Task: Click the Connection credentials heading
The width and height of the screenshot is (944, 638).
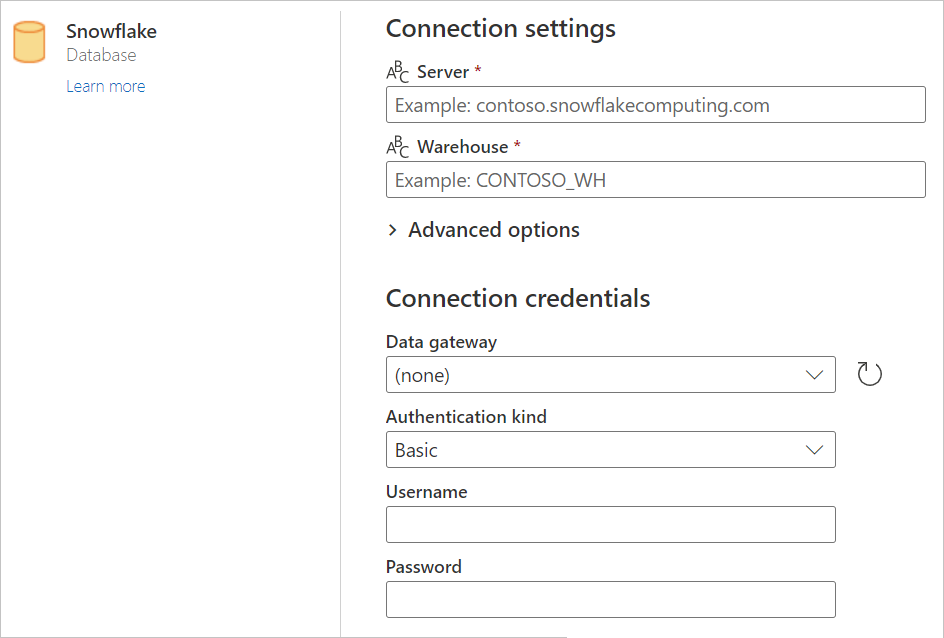Action: tap(517, 298)
